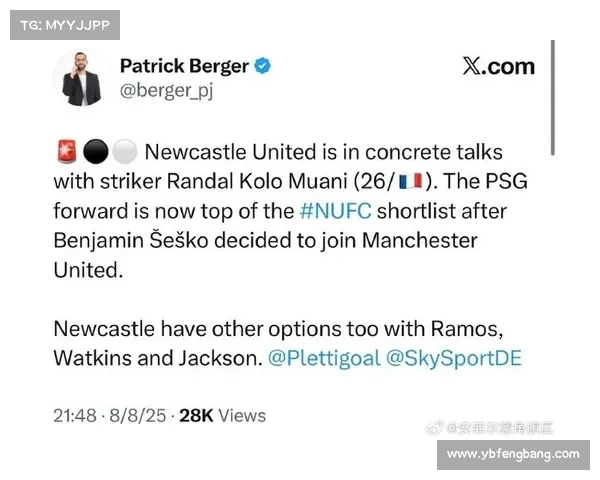
Task: Click the X.com logo
Action: [498, 67]
